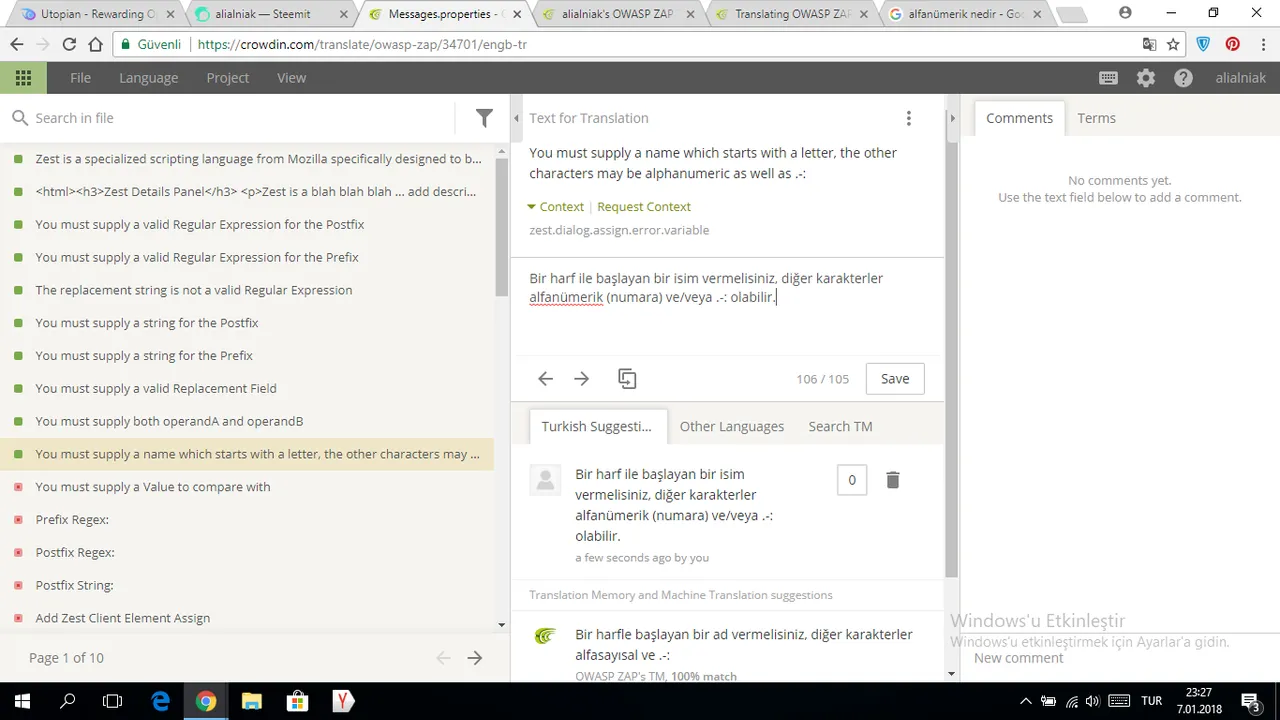Click the Save button
The image size is (1280, 720).
coord(895,379)
